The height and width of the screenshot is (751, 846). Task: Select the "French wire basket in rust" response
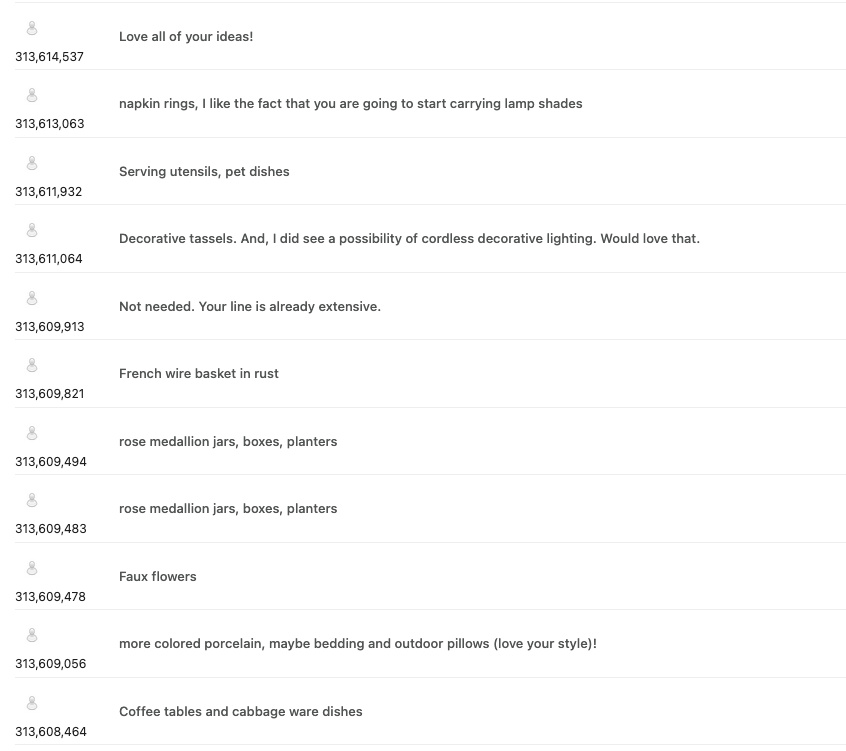199,374
